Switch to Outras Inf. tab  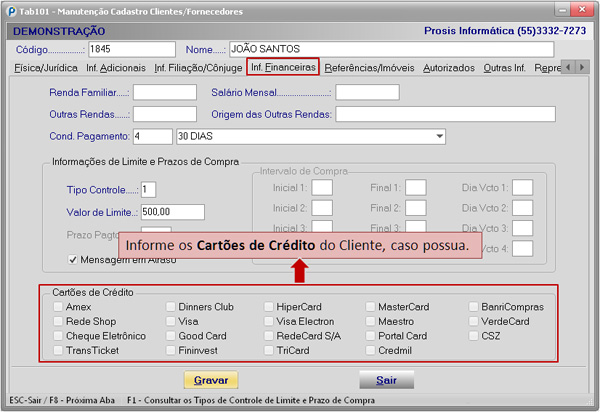504,68
